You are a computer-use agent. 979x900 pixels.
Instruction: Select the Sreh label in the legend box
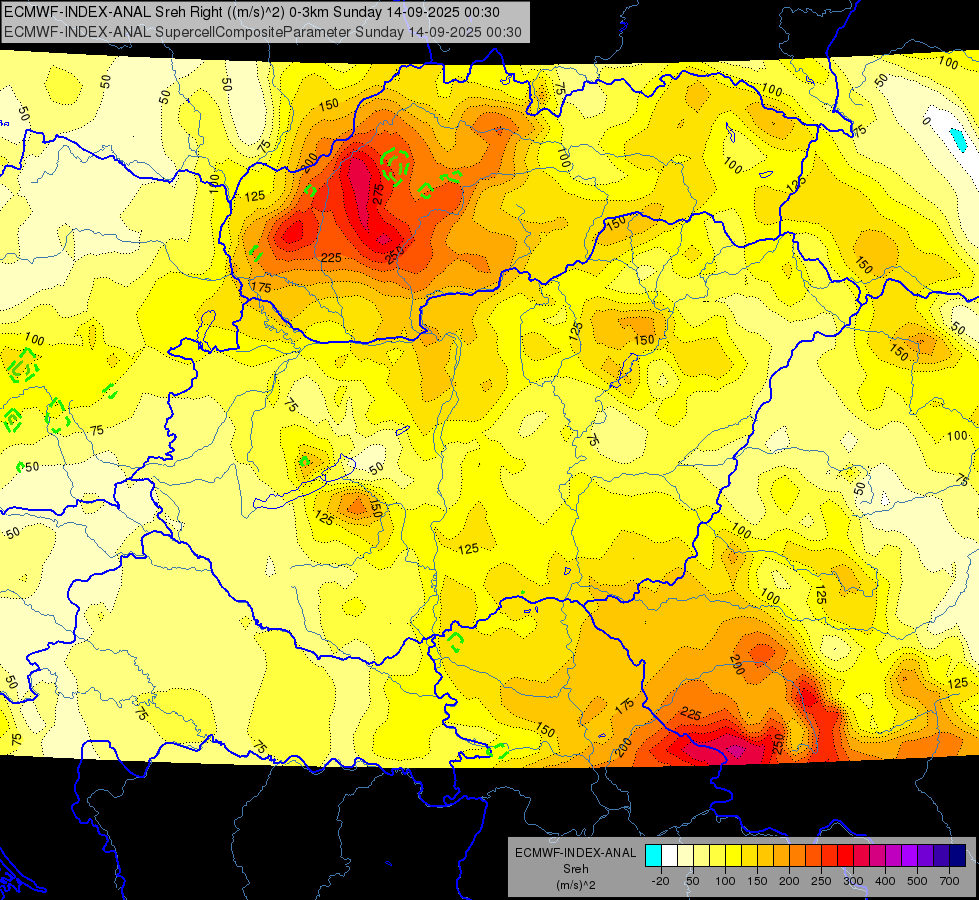point(575,869)
